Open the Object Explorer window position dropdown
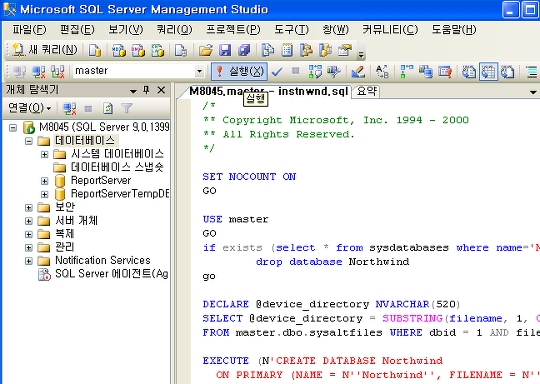 133,91
